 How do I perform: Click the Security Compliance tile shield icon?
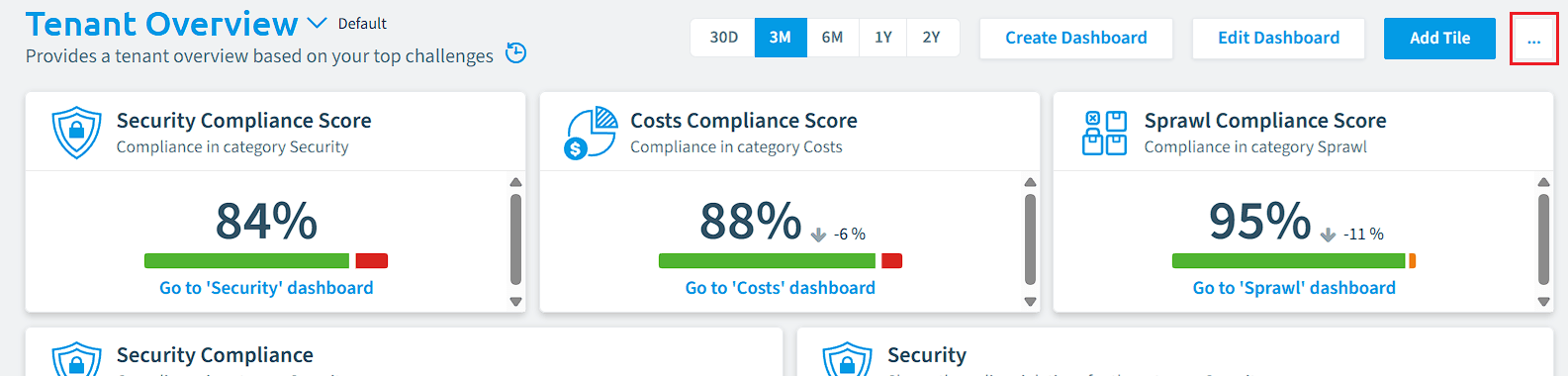click(76, 359)
